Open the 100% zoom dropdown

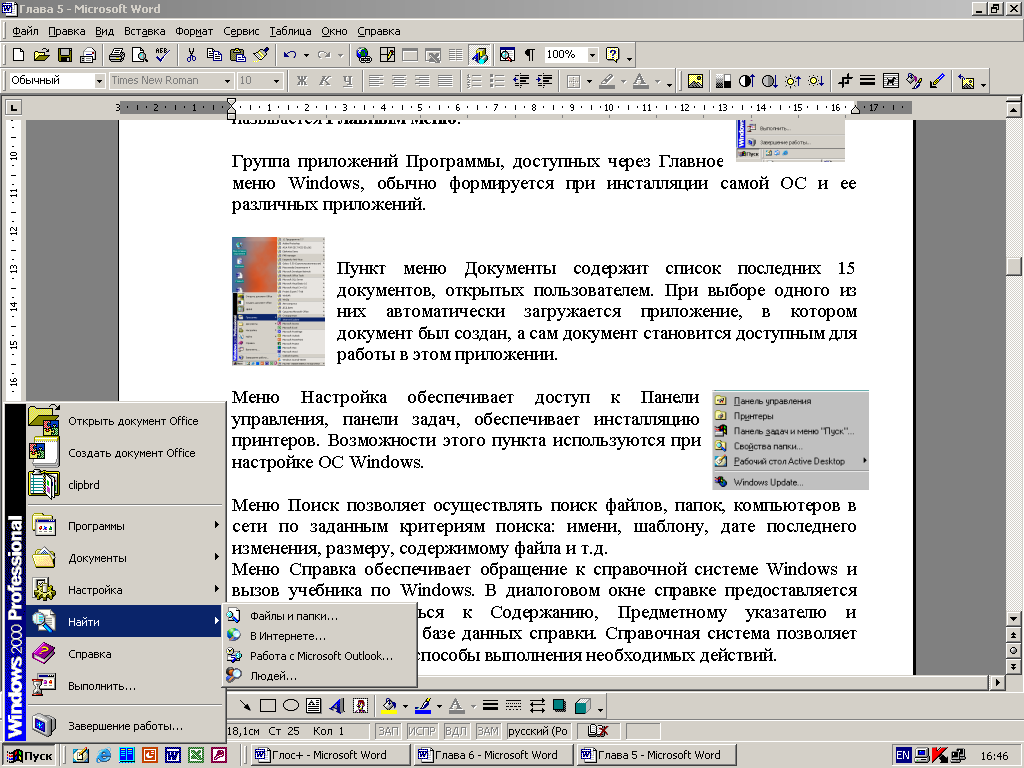click(x=592, y=55)
